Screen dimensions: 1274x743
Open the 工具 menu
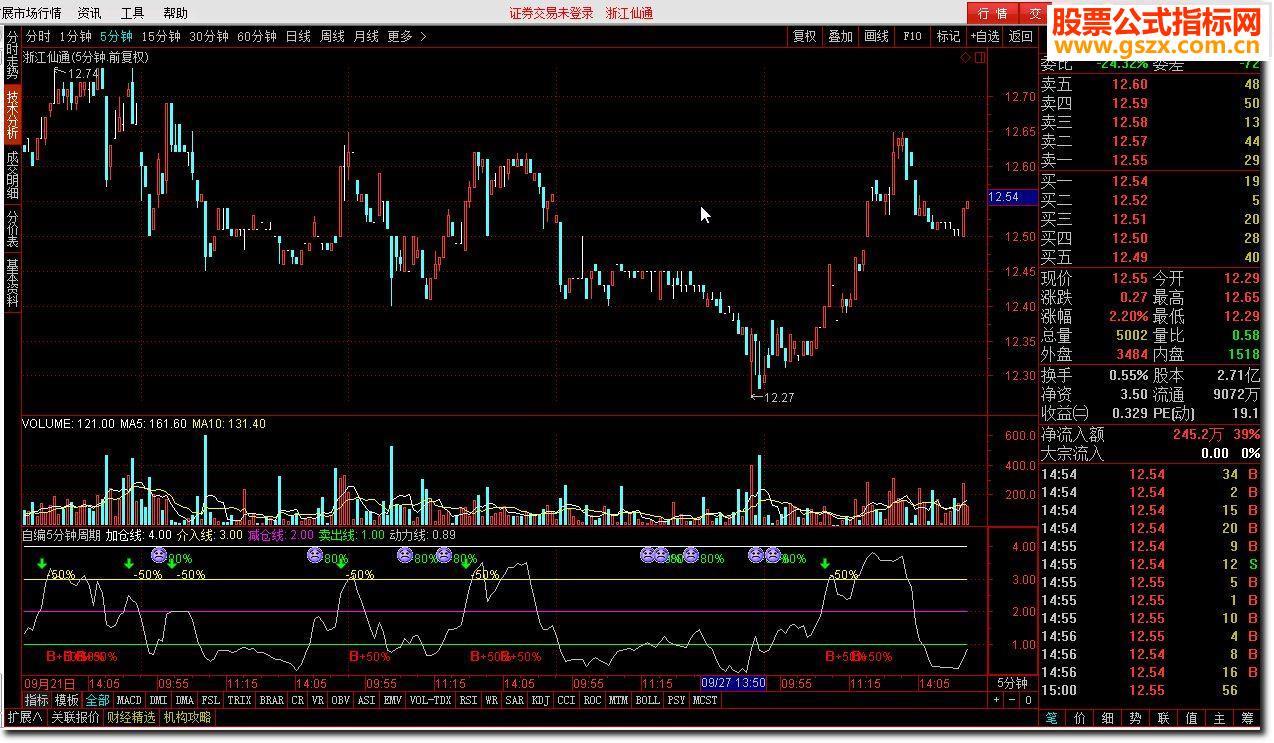pyautogui.click(x=132, y=13)
